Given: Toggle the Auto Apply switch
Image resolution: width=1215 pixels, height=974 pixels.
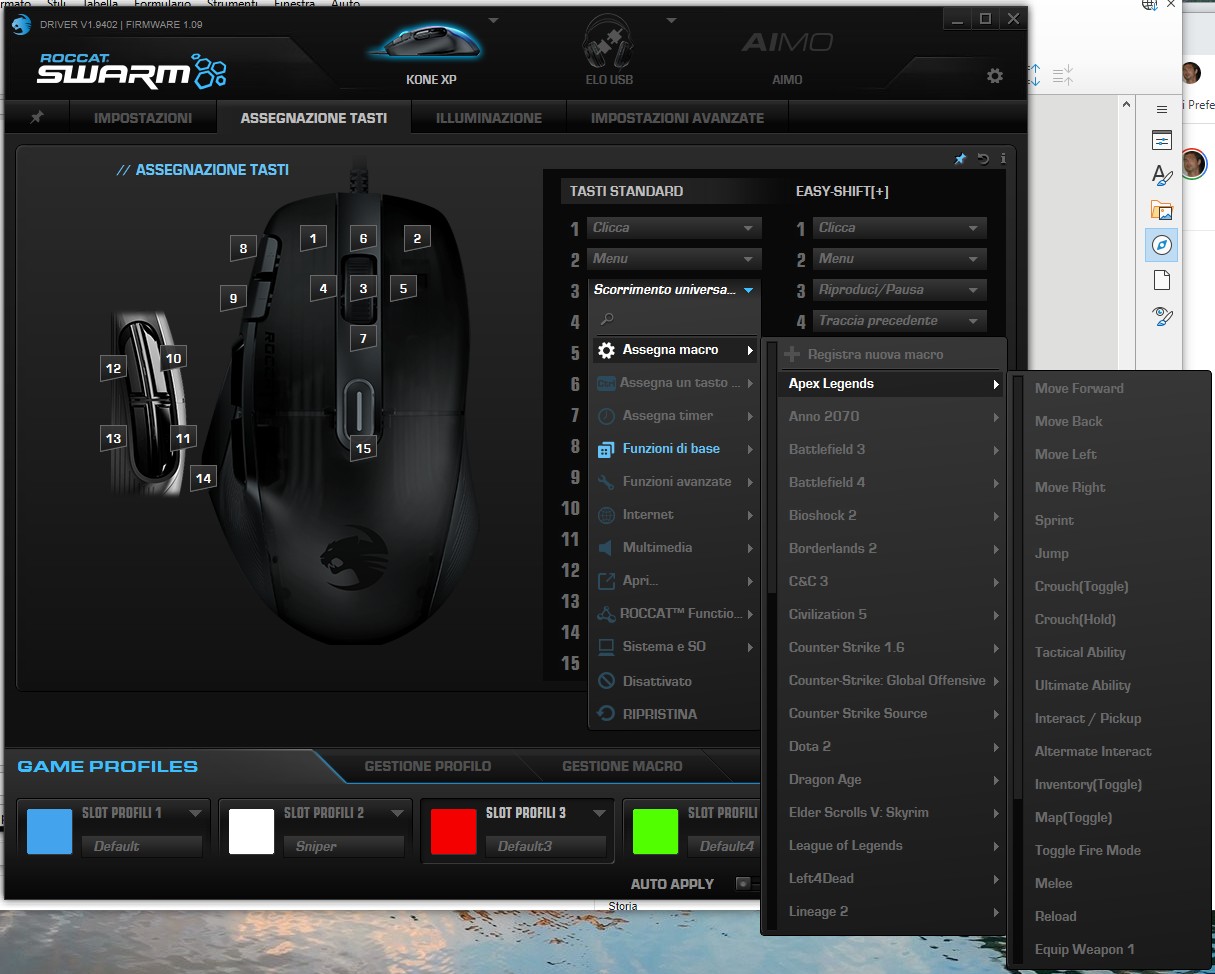Looking at the screenshot, I should 748,883.
